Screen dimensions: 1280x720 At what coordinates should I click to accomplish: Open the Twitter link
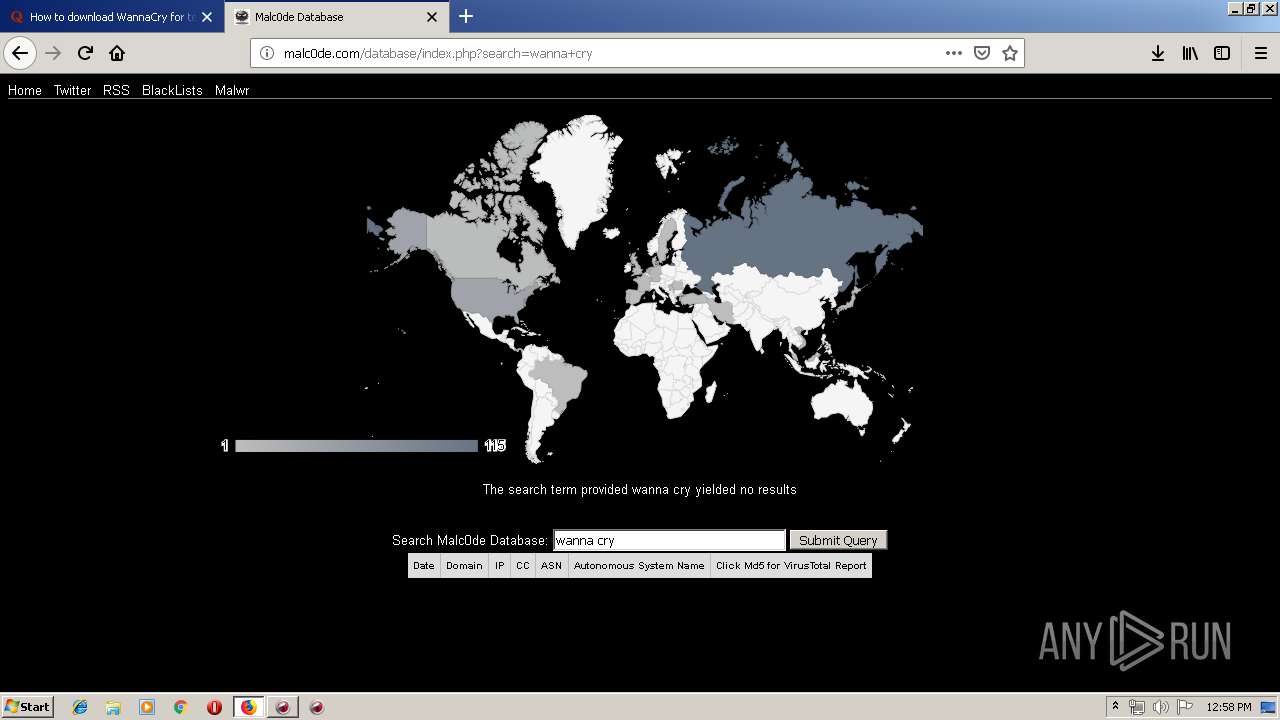[72, 90]
